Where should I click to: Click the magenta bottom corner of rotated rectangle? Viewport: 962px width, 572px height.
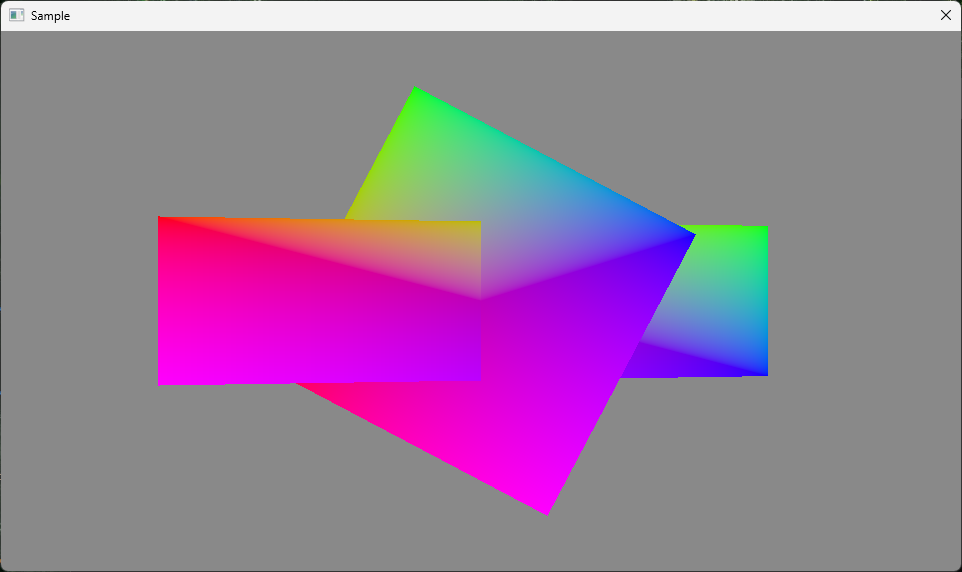[x=545, y=510]
